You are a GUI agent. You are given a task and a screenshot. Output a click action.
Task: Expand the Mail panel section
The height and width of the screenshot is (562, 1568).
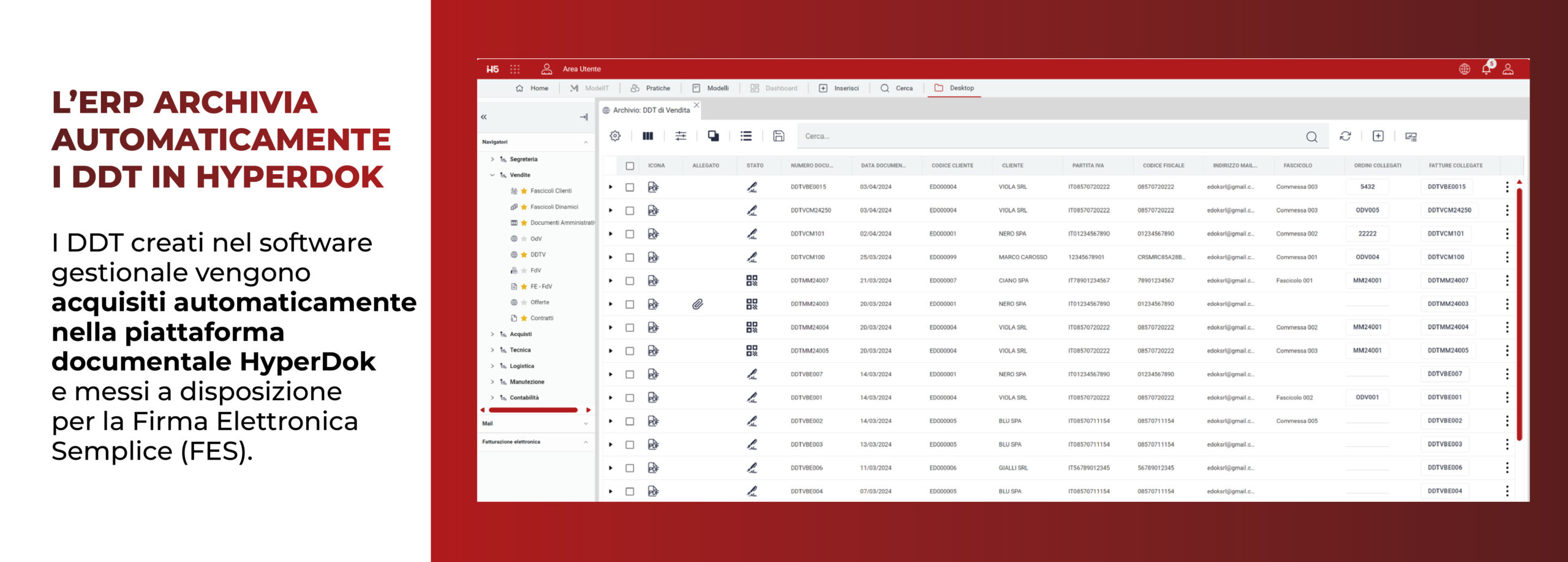pyautogui.click(x=586, y=424)
